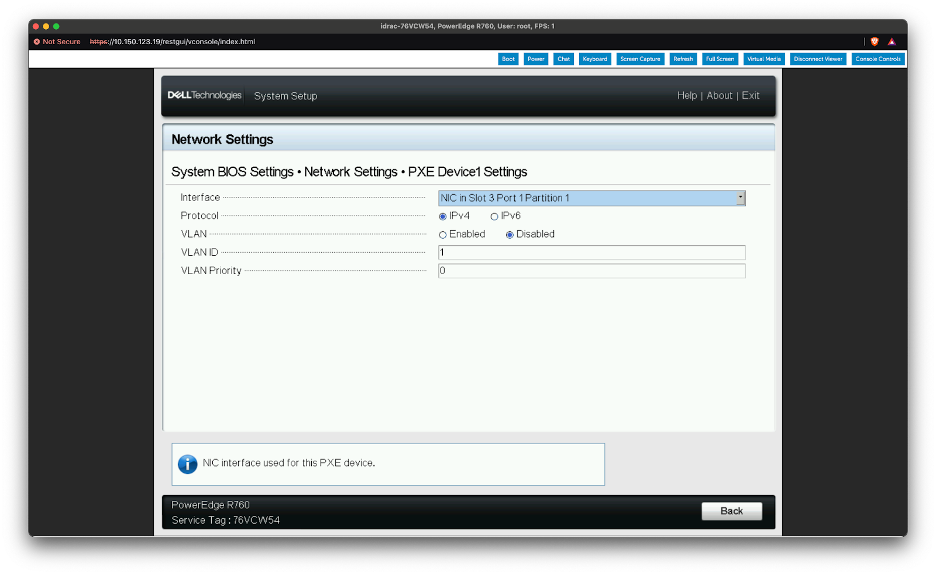
Task: Click the VLAN ID input field
Action: [591, 253]
